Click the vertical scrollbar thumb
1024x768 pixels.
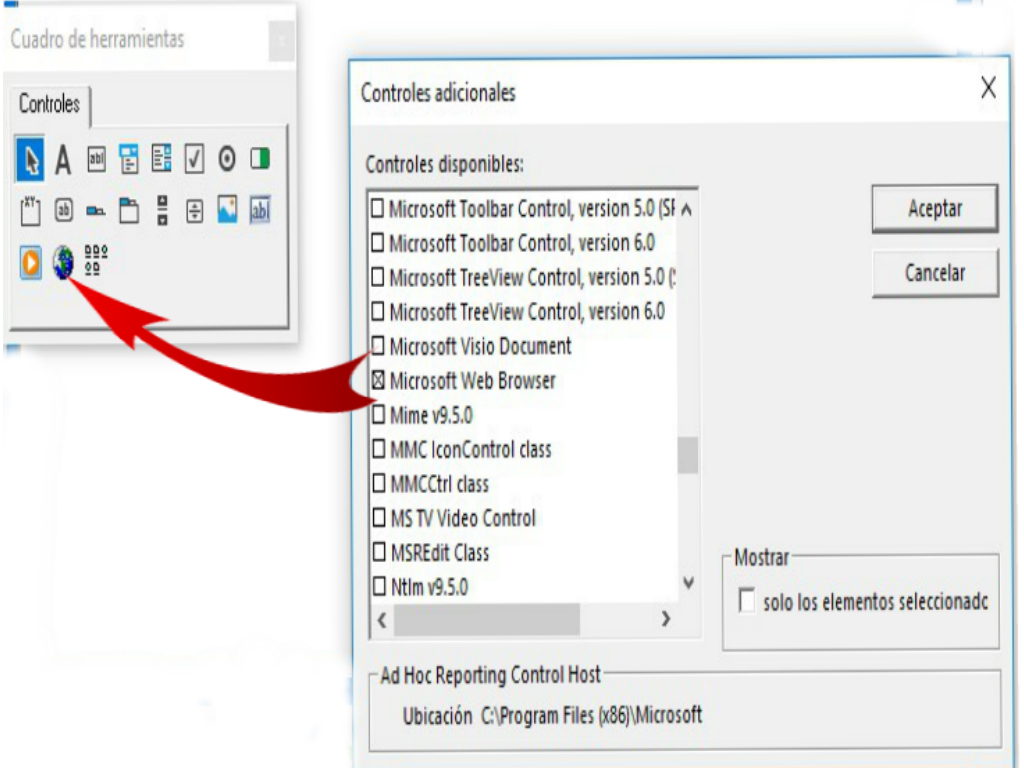(x=688, y=455)
